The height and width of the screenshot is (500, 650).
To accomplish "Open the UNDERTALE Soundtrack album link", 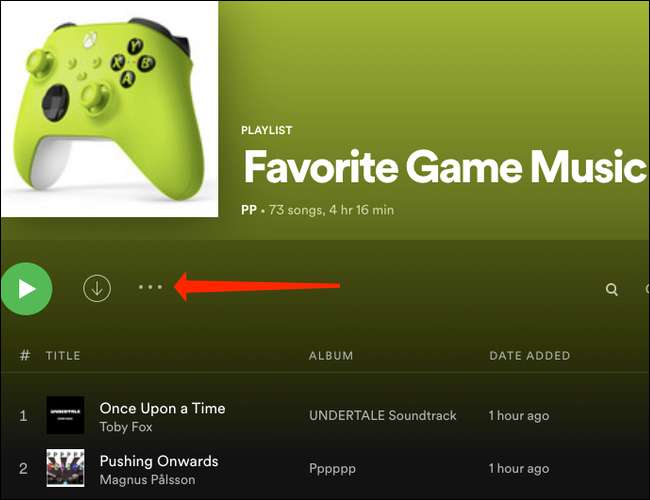I will click(383, 415).
